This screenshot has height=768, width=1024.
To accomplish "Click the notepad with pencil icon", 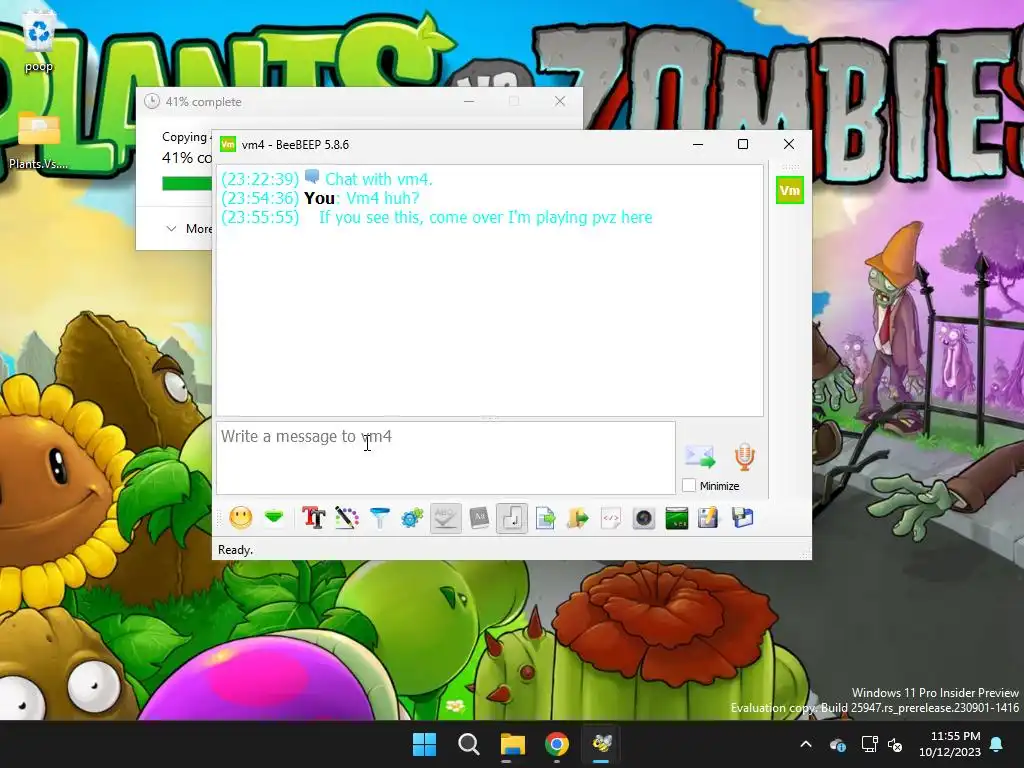I will tap(709, 518).
